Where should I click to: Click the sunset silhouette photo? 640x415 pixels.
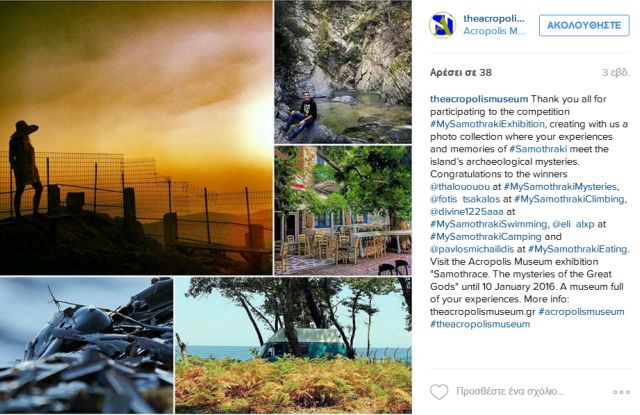136,138
